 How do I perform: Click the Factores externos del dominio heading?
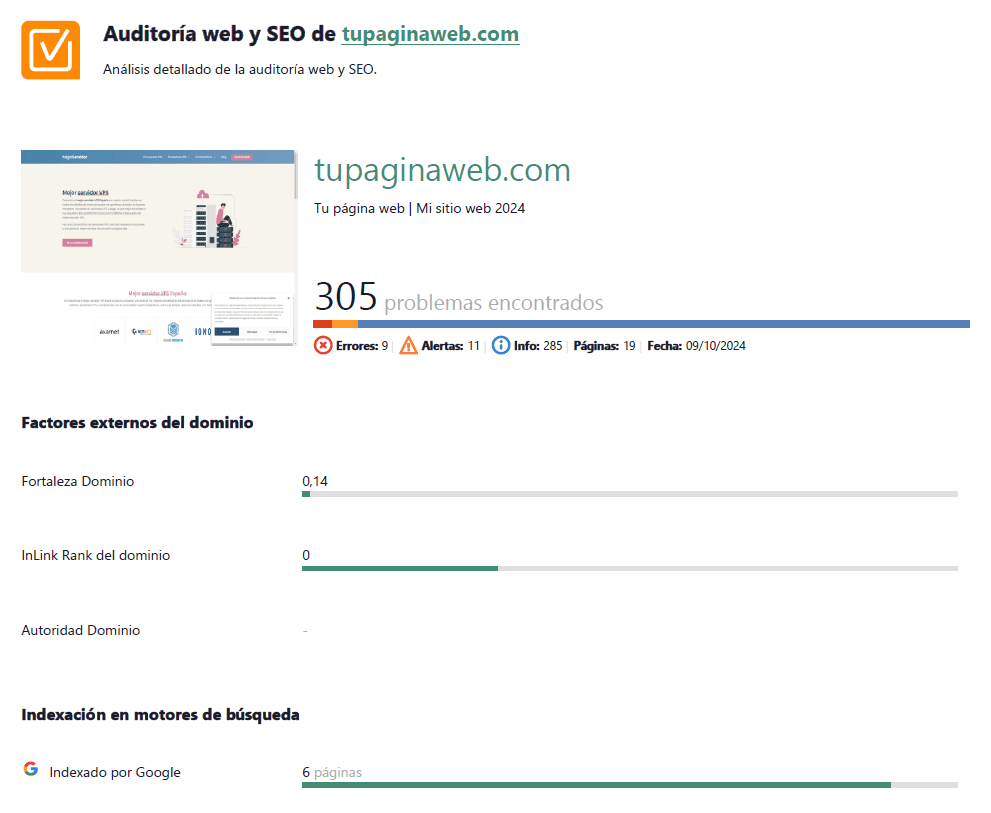137,423
